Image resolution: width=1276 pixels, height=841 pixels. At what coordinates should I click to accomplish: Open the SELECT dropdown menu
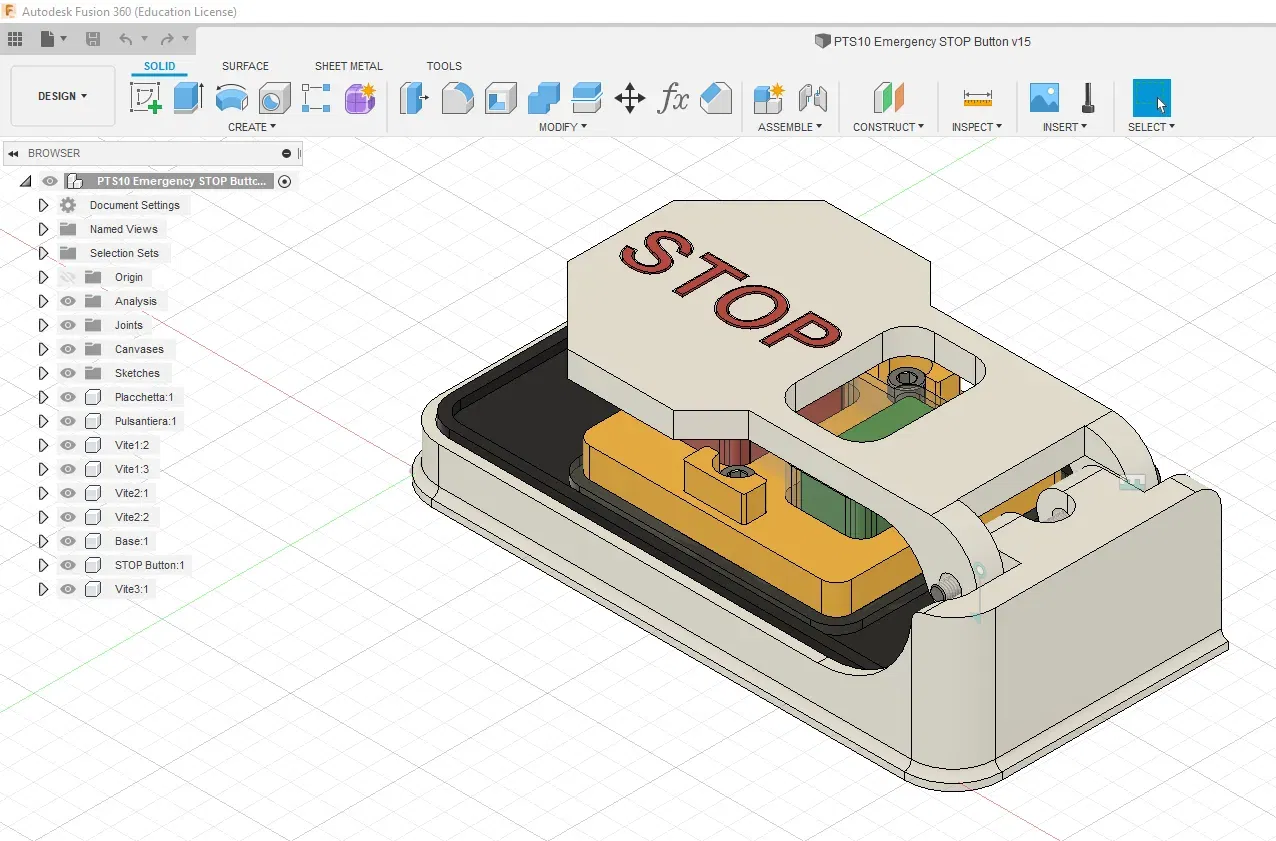pos(1151,127)
